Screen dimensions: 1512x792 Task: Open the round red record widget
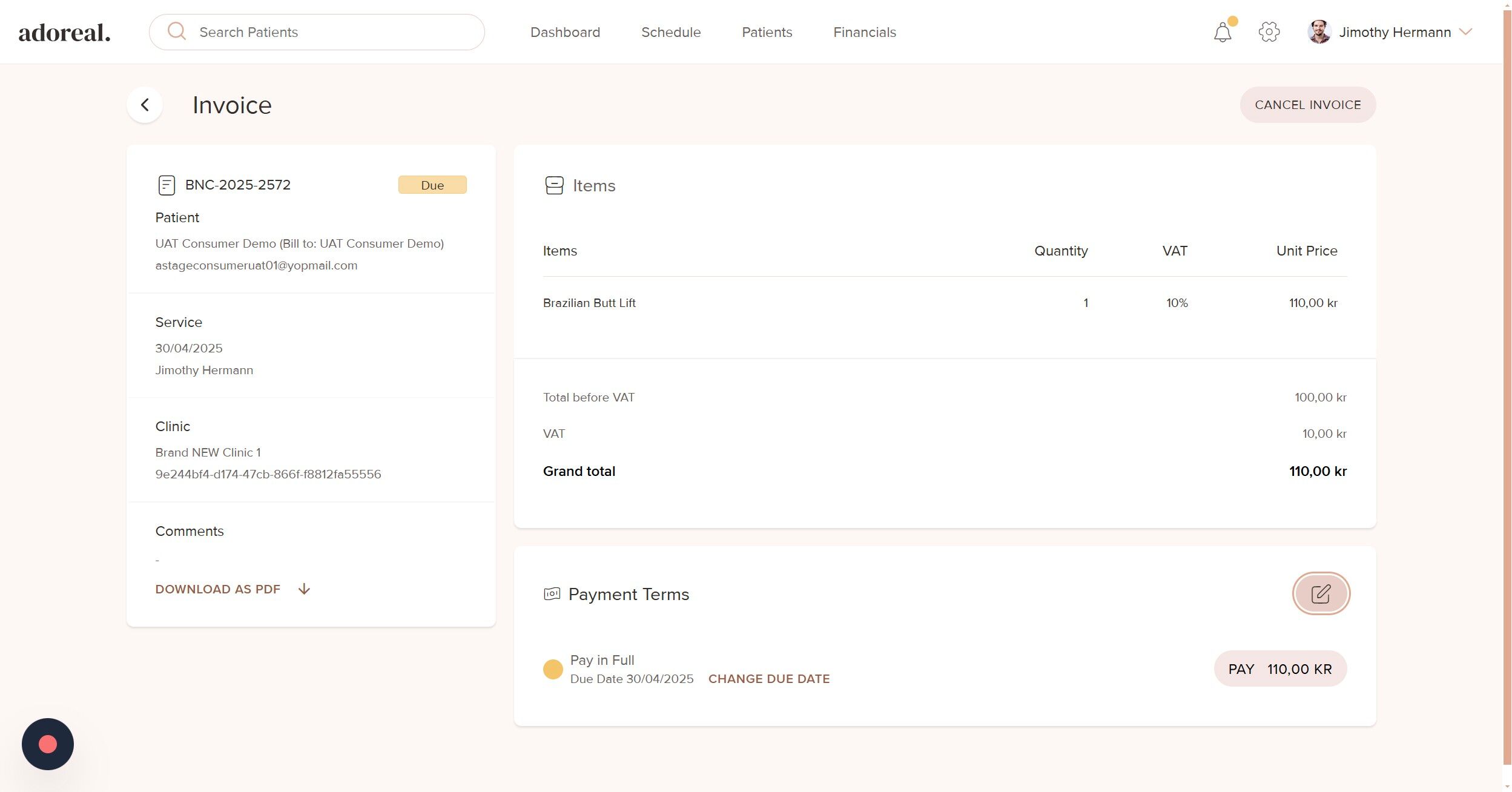click(x=48, y=744)
